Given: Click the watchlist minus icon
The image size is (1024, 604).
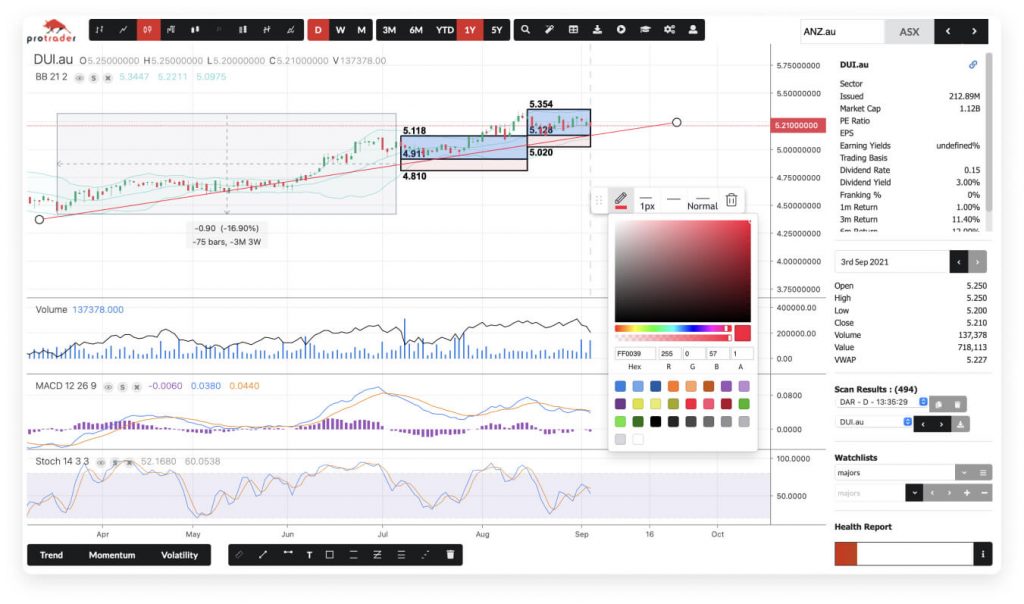Looking at the screenshot, I should 984,493.
